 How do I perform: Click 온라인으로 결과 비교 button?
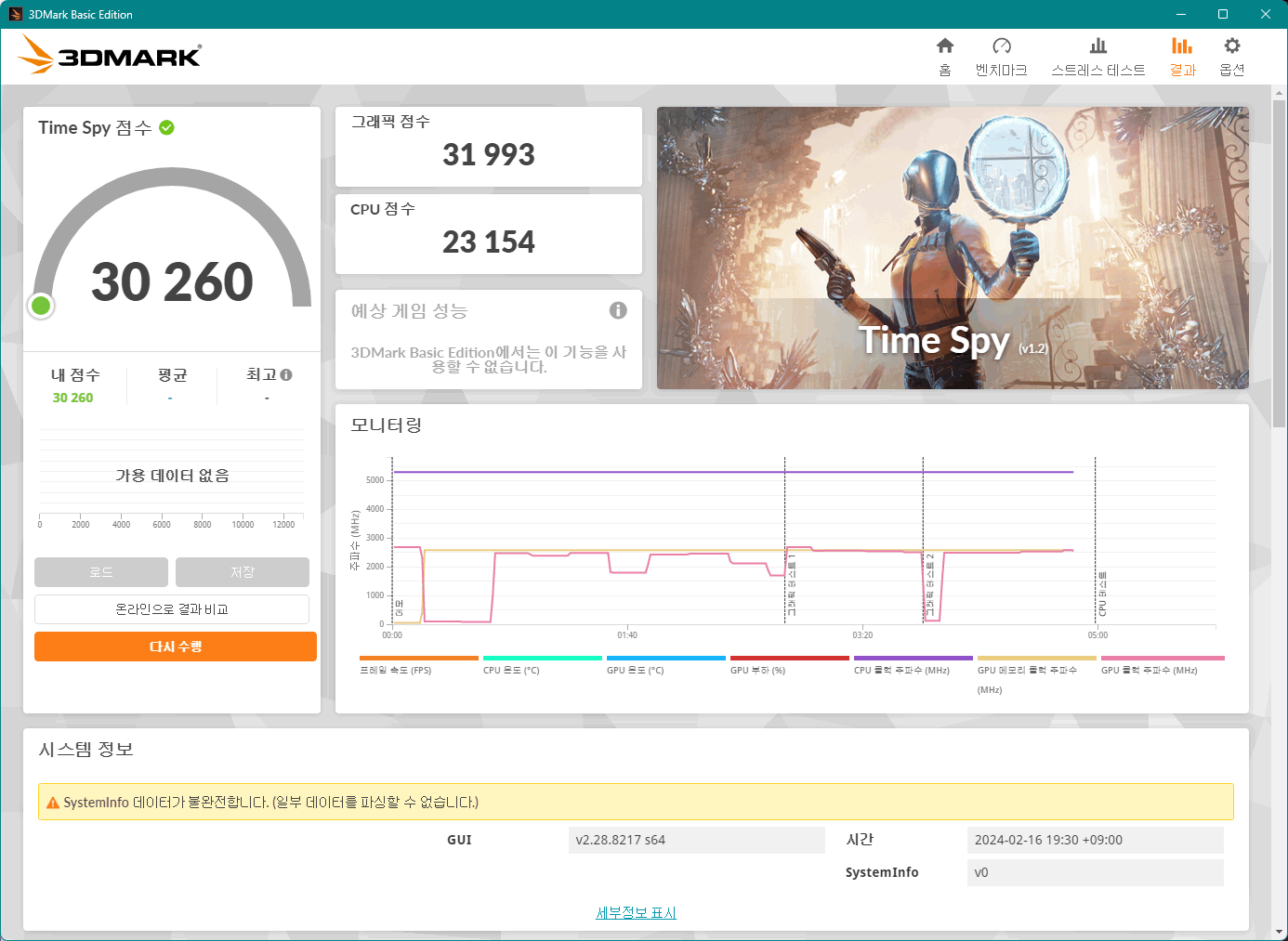[x=172, y=609]
